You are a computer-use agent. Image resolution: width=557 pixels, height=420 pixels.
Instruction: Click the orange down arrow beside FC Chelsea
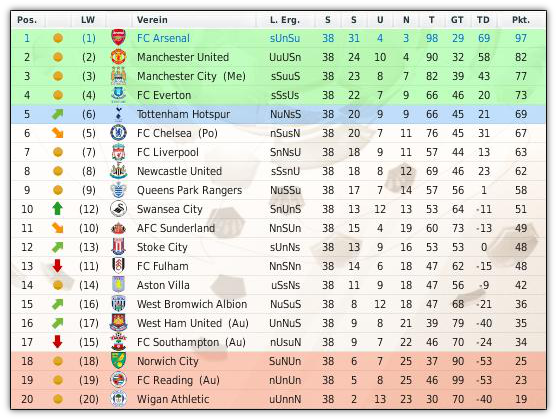[58, 133]
